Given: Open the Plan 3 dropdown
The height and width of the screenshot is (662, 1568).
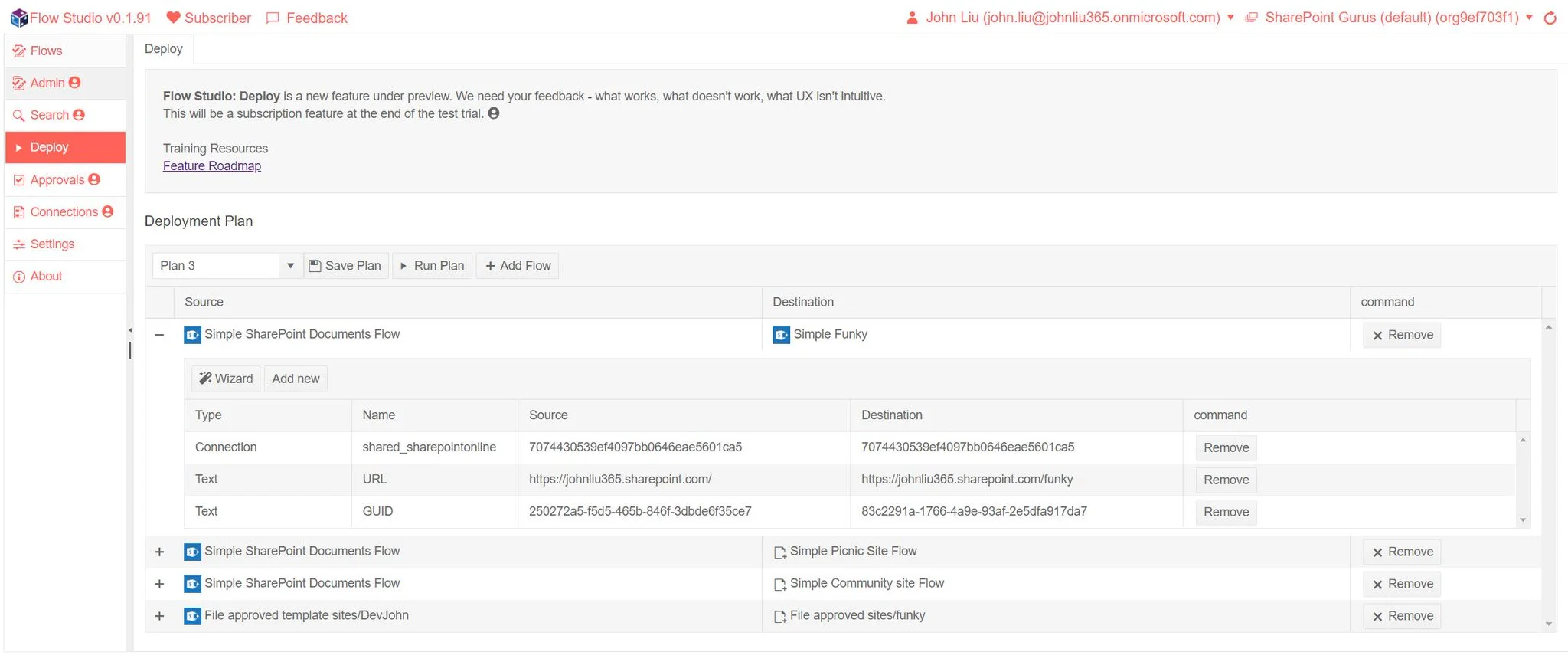Looking at the screenshot, I should click(x=290, y=266).
